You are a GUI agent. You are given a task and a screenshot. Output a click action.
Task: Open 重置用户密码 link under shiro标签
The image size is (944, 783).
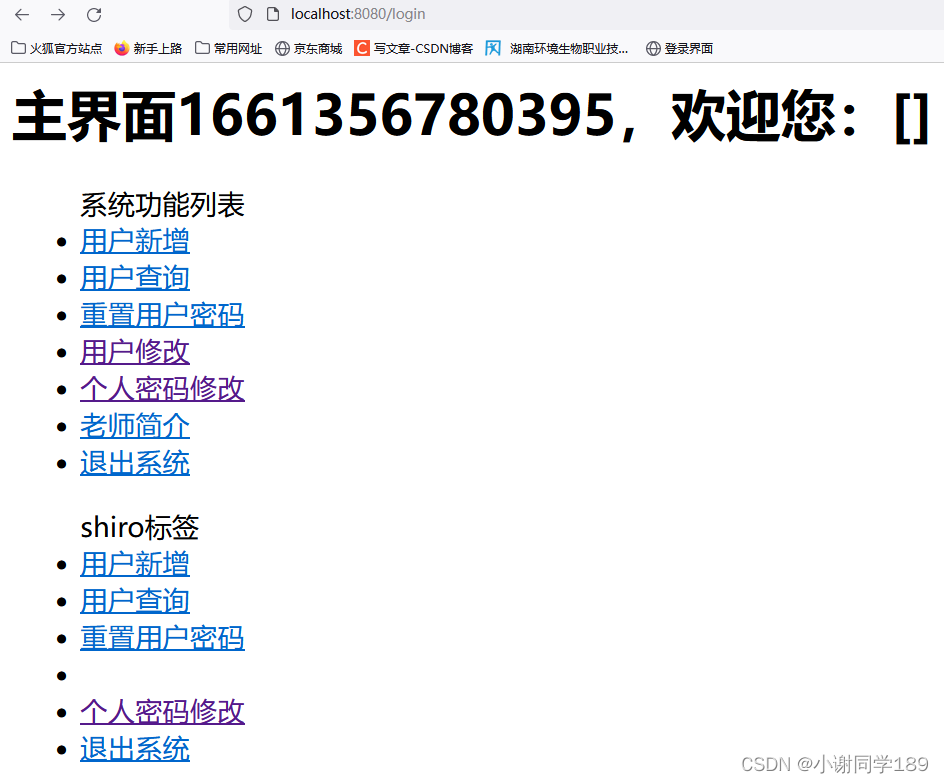pyautogui.click(x=163, y=638)
